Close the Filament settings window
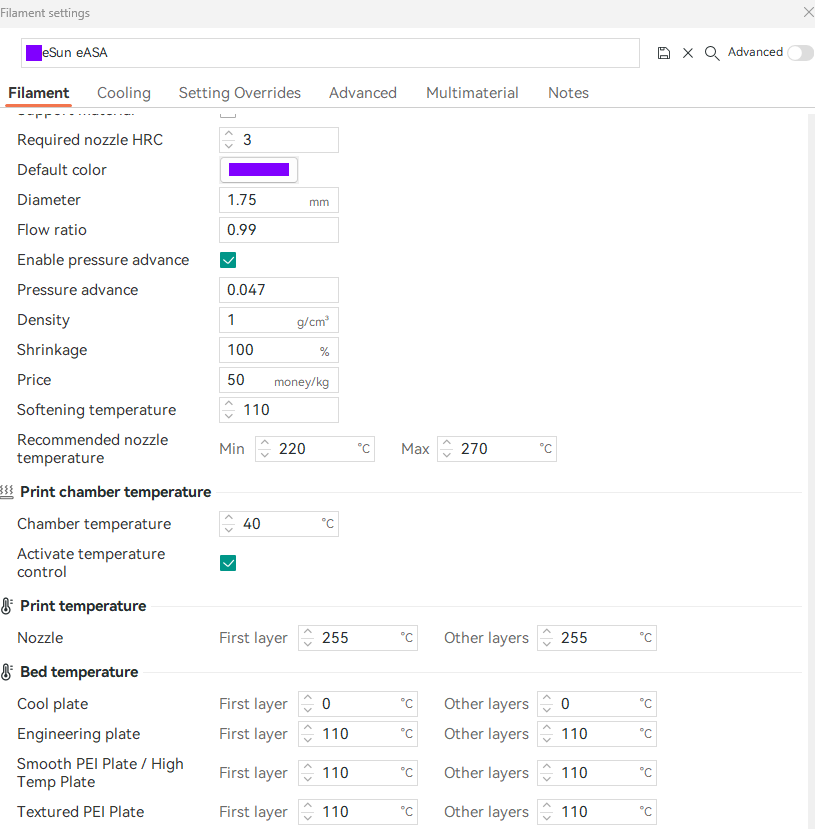The height and width of the screenshot is (829, 815). [x=808, y=12]
